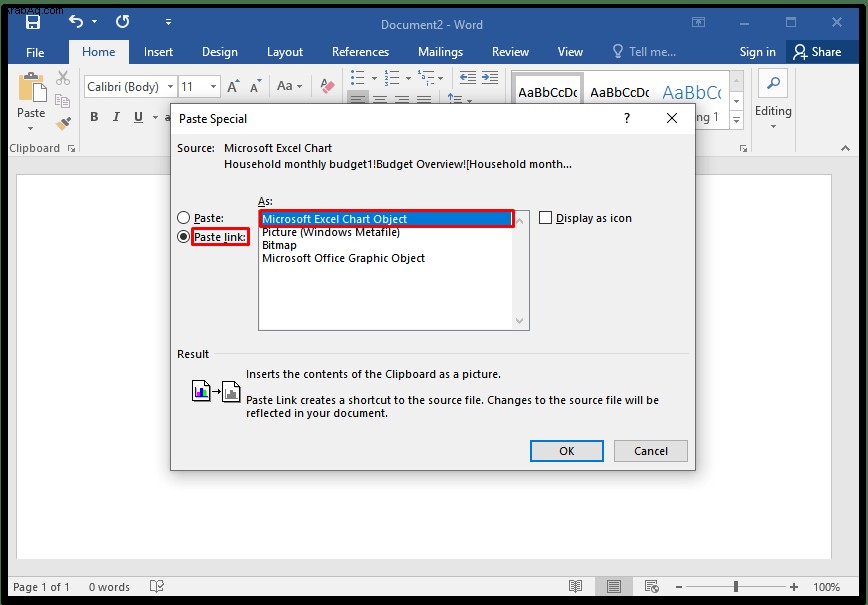868x605 pixels.
Task: Open the Editing group dropdown
Action: coord(773,127)
